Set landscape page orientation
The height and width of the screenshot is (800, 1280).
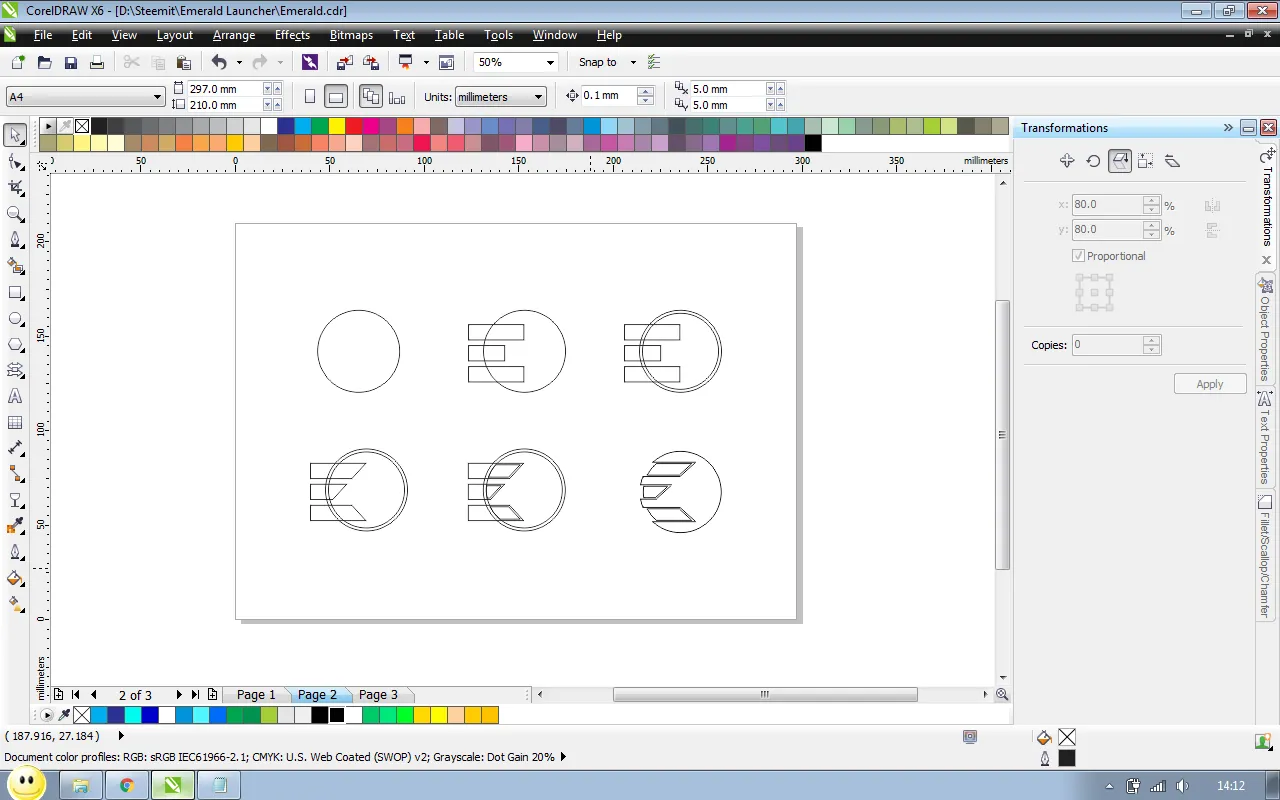[x=337, y=97]
